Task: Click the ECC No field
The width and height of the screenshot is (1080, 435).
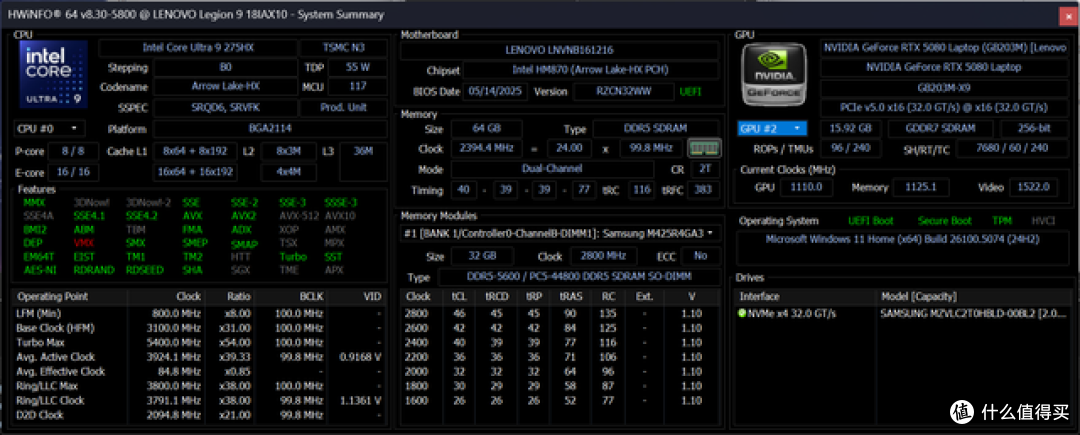Action: pyautogui.click(x=700, y=256)
